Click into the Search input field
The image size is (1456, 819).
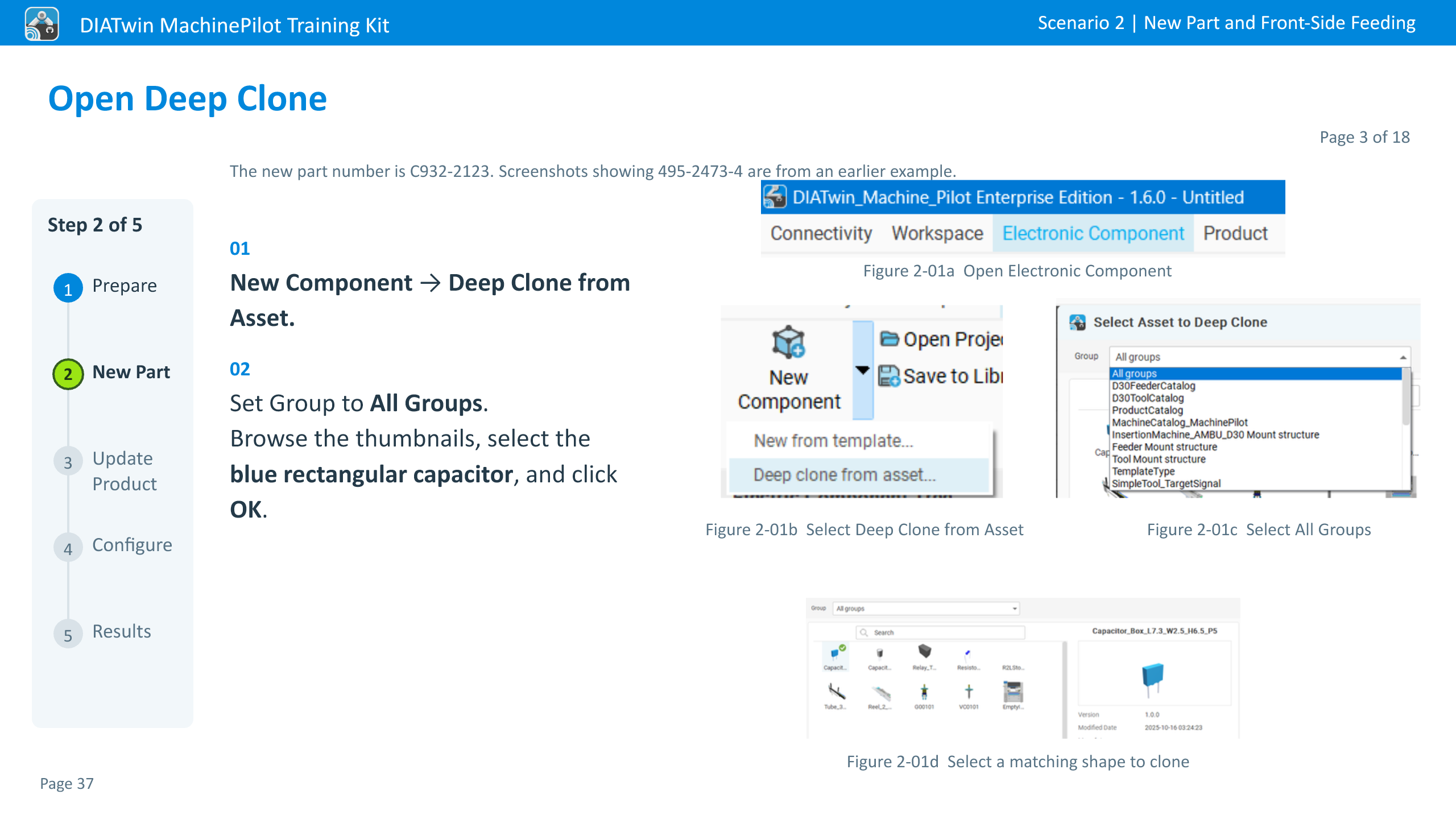[940, 632]
